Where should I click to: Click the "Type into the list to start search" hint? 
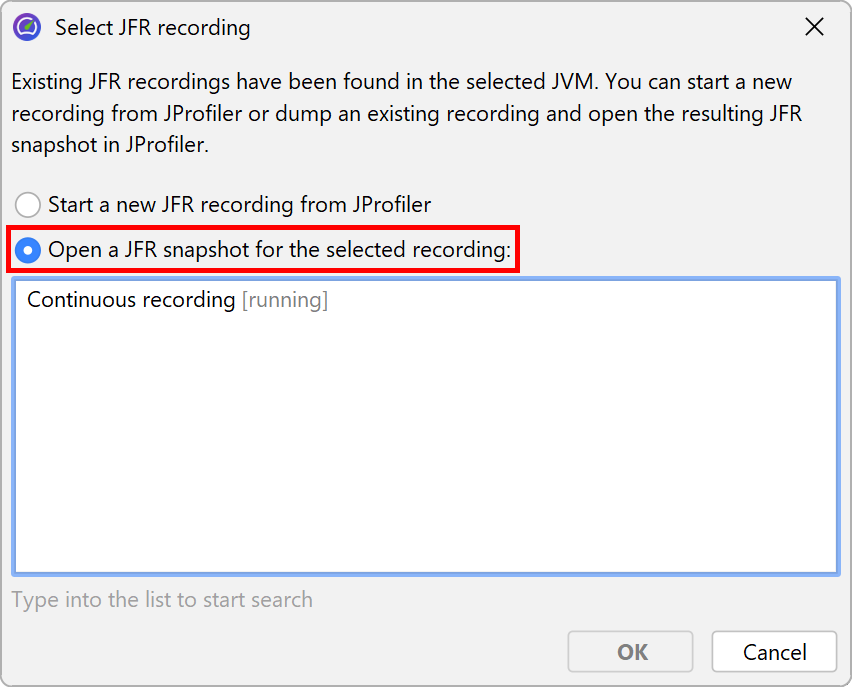click(x=162, y=600)
